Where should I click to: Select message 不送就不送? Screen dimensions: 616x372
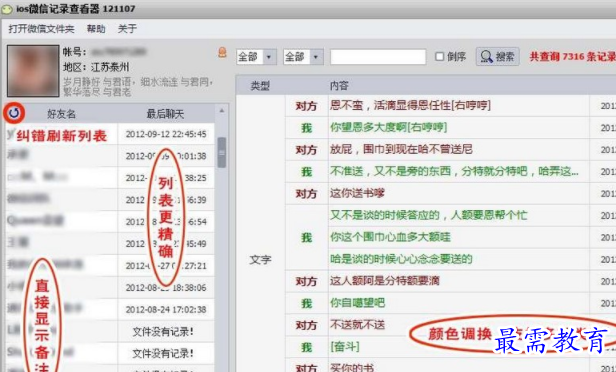[x=358, y=325]
